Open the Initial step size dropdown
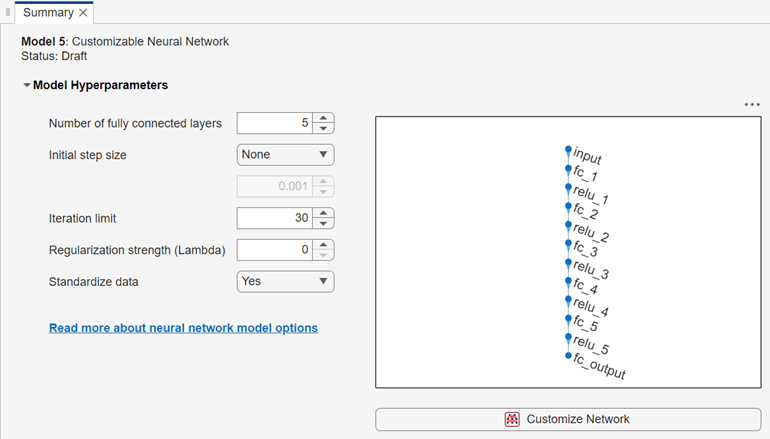This screenshot has height=439, width=770. 285,155
